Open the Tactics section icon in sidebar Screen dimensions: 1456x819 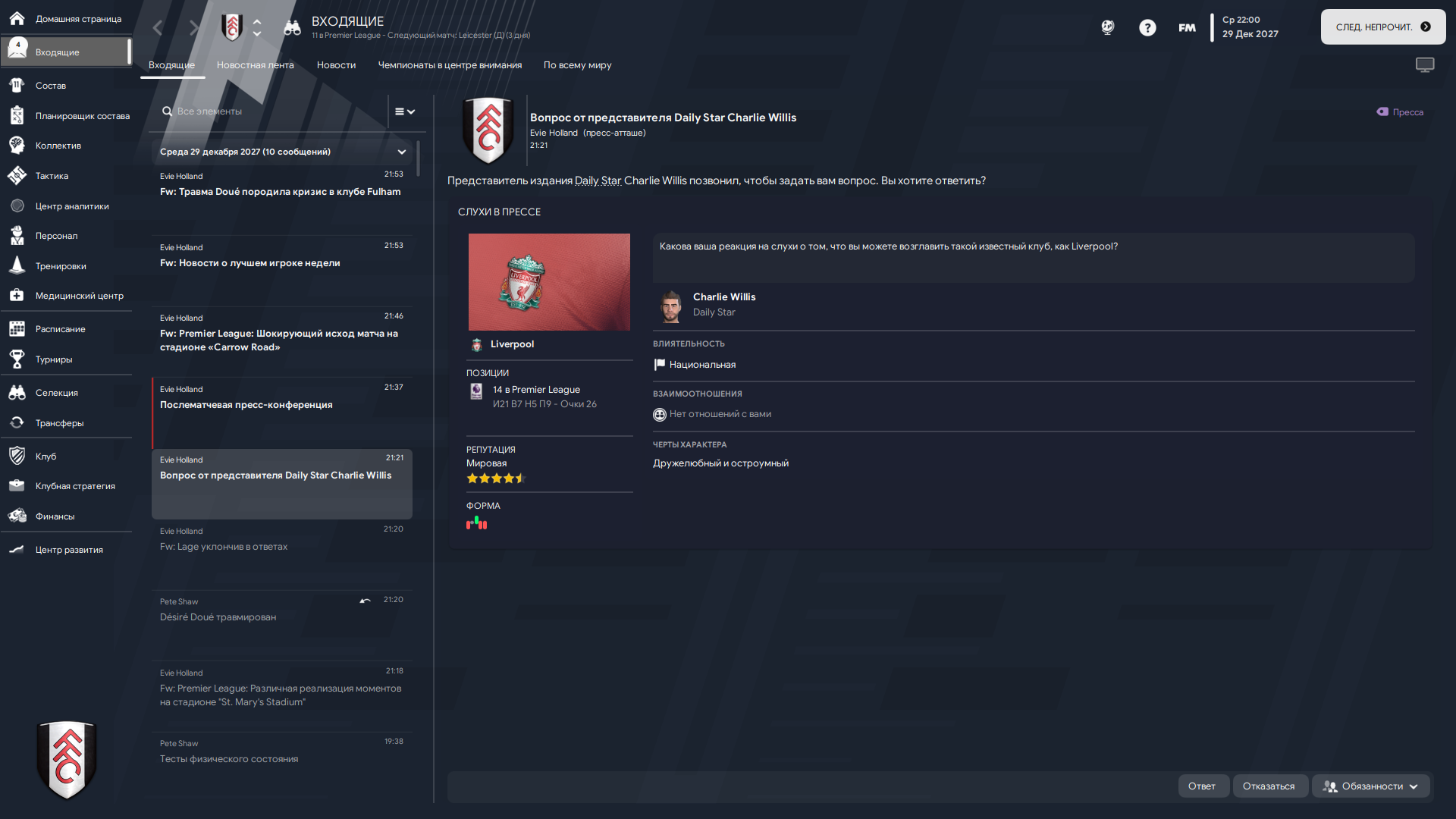point(17,176)
